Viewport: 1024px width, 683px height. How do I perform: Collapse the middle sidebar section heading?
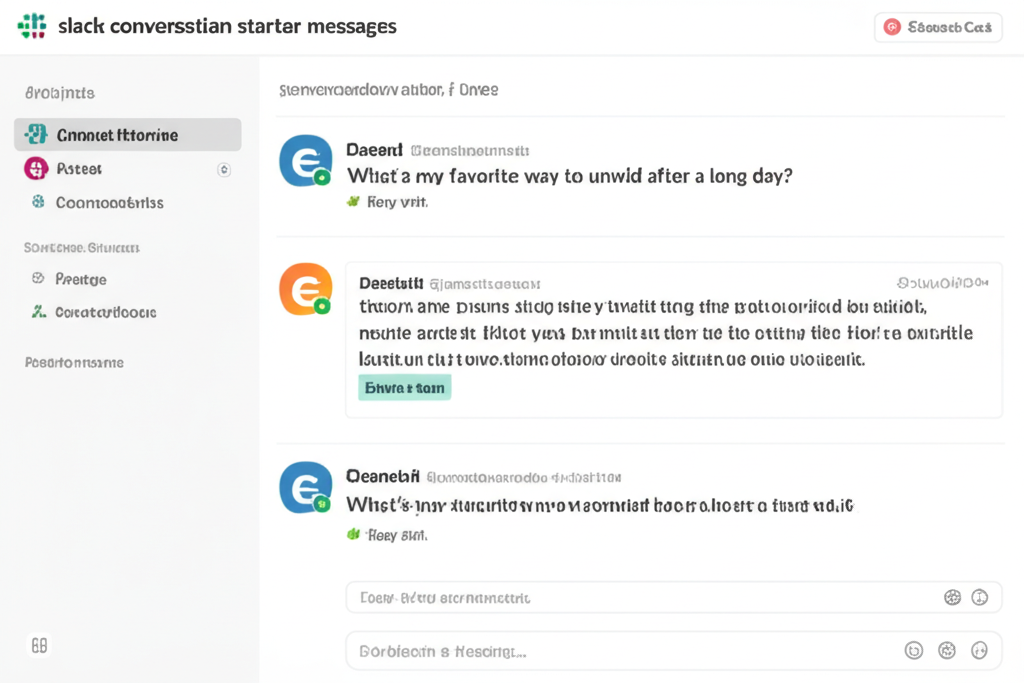[x=81, y=246]
